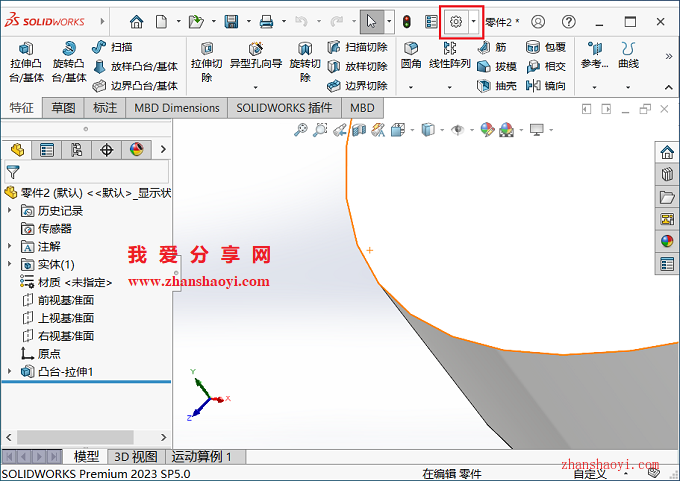Choose the 相交 intersect tool
Image resolution: width=680 pixels, height=481 pixels.
pos(546,66)
